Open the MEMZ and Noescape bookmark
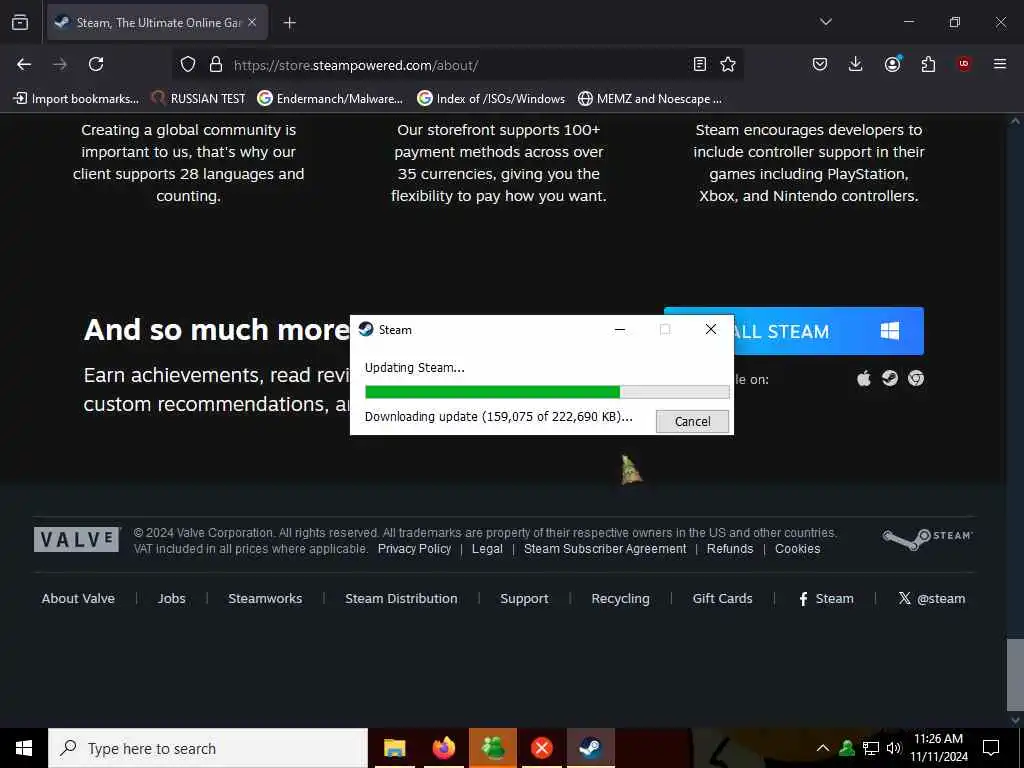This screenshot has width=1024, height=768. (x=650, y=99)
